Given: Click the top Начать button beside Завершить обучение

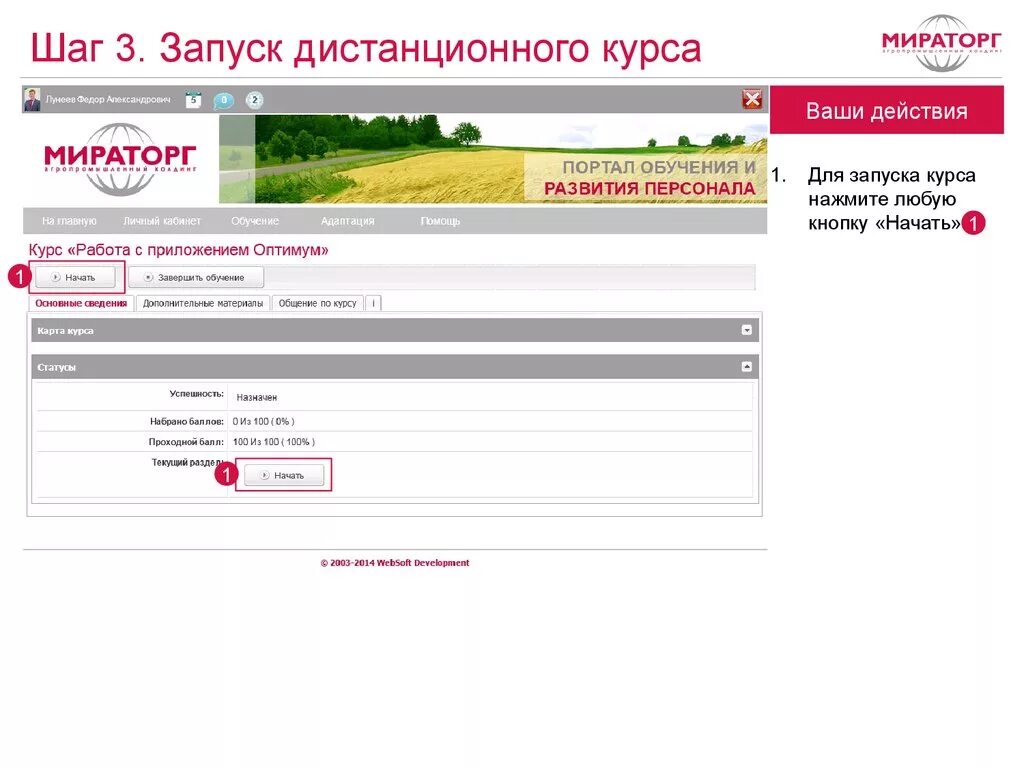Looking at the screenshot, I should (x=75, y=278).
